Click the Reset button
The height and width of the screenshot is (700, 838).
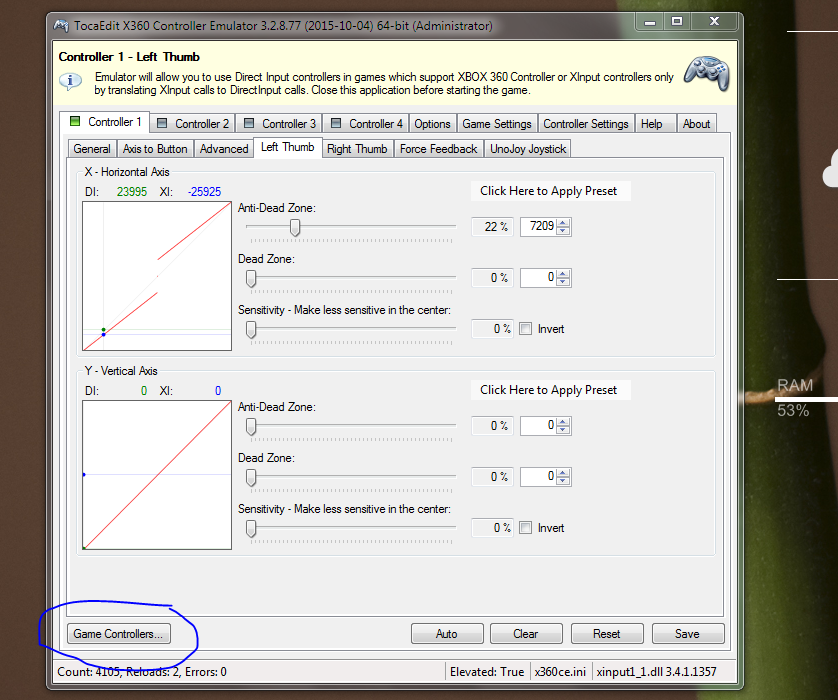pos(607,634)
